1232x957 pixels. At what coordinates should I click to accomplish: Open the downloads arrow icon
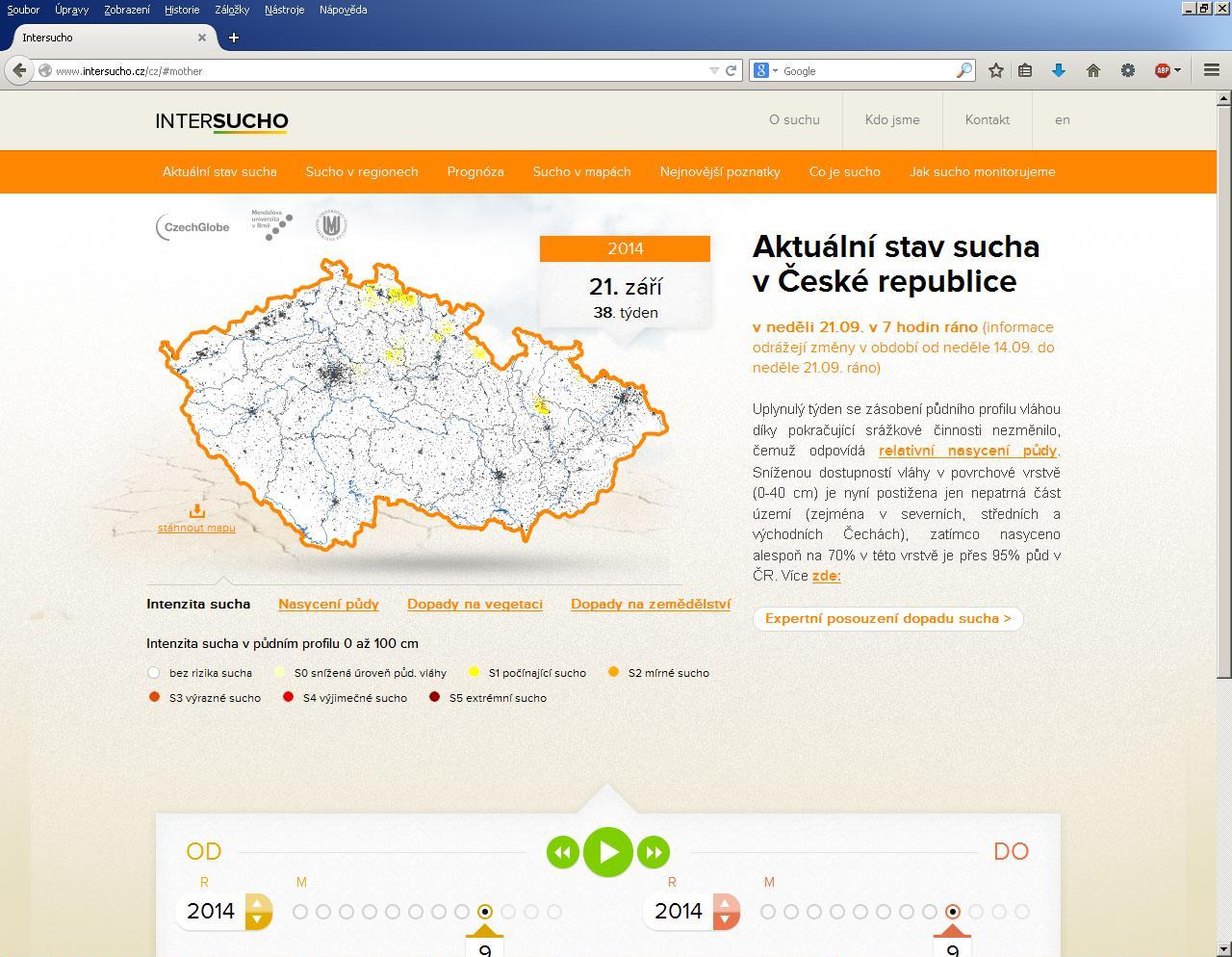point(1058,70)
